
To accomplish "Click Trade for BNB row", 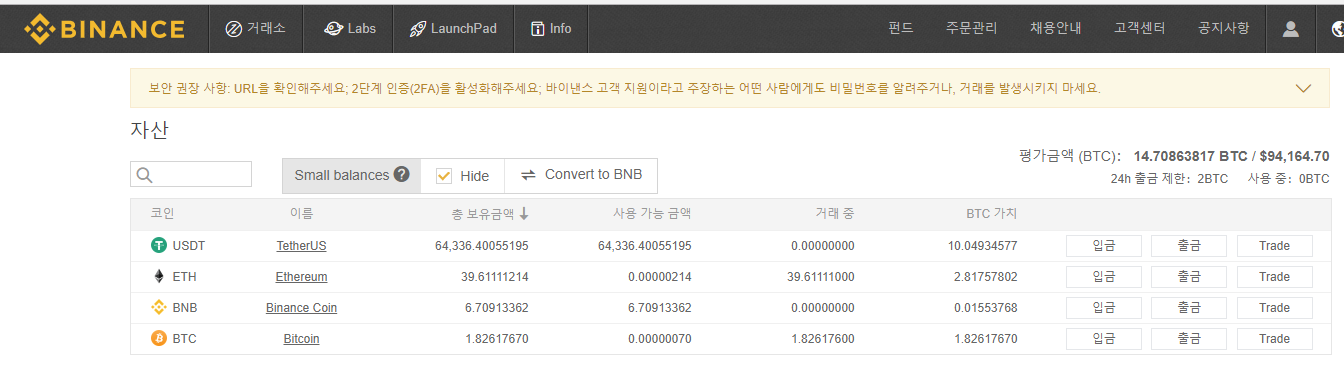I will tap(1275, 308).
